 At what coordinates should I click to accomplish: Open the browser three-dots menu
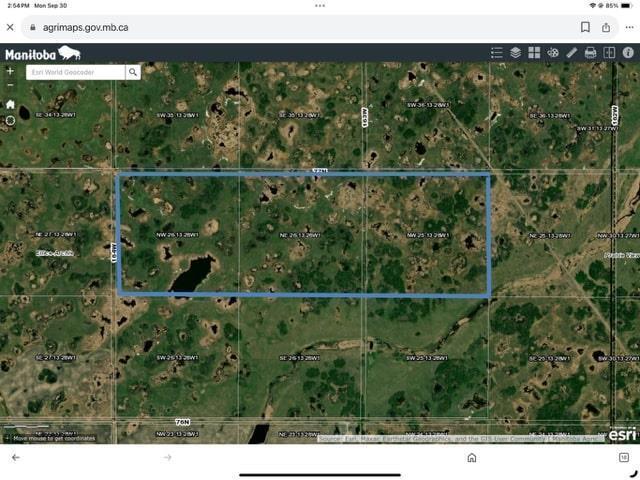pos(628,27)
